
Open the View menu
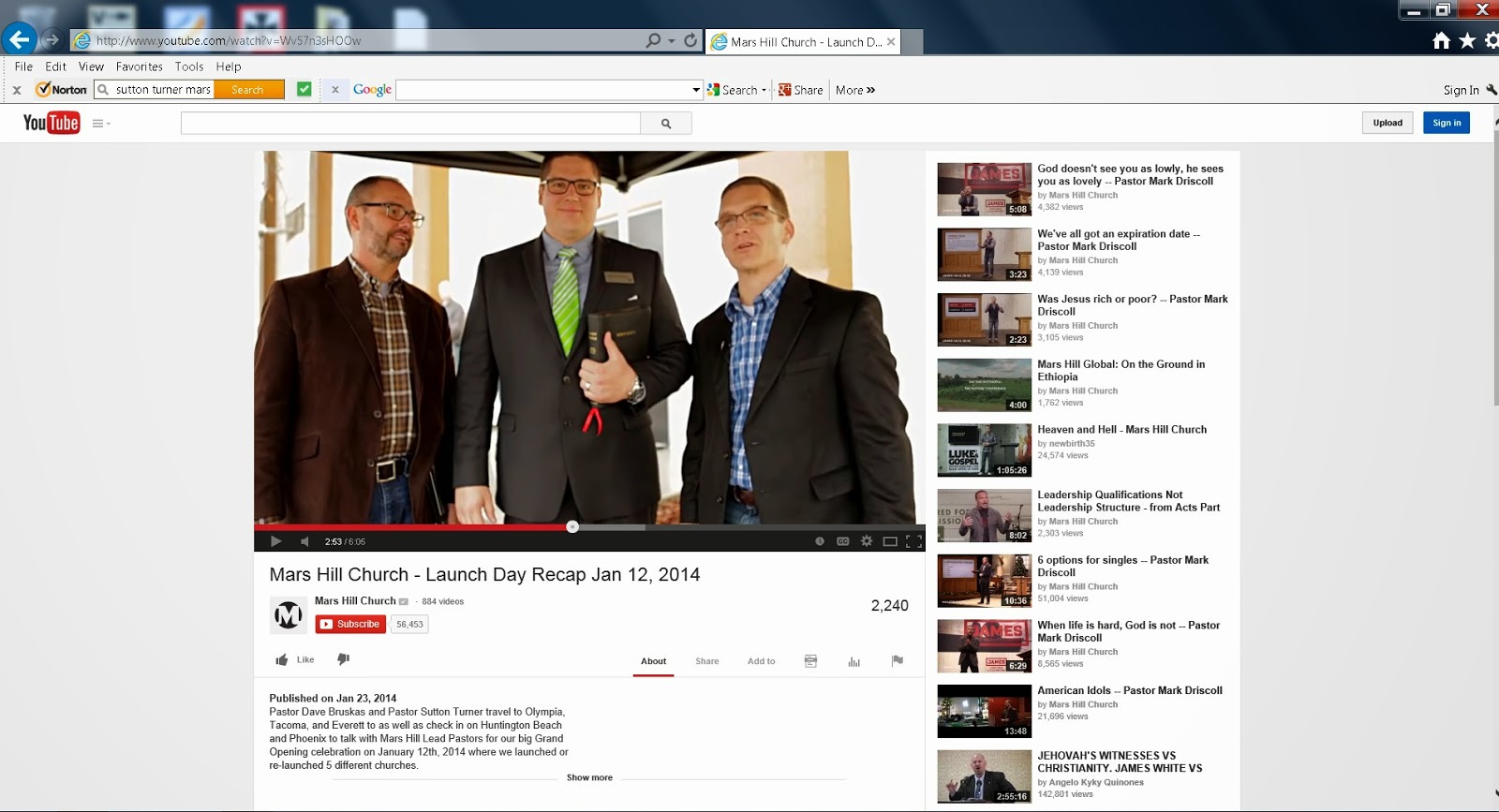[x=91, y=66]
